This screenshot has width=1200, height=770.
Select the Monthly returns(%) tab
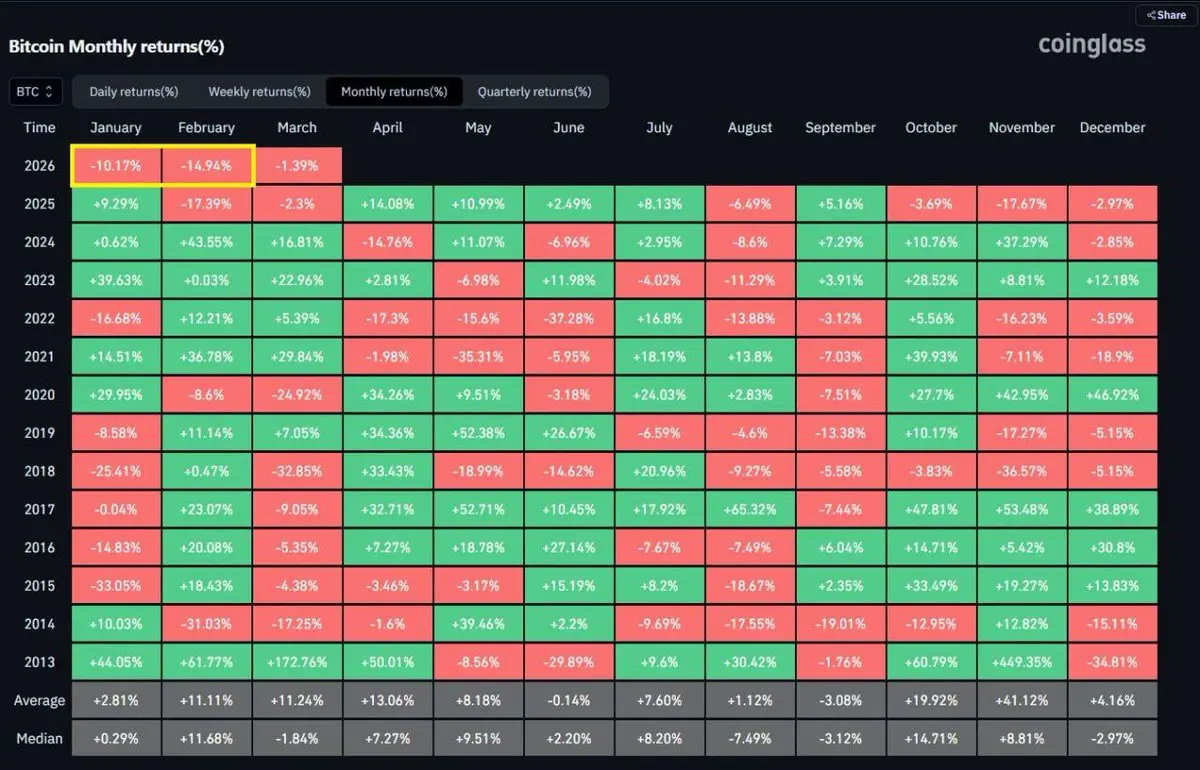(394, 92)
